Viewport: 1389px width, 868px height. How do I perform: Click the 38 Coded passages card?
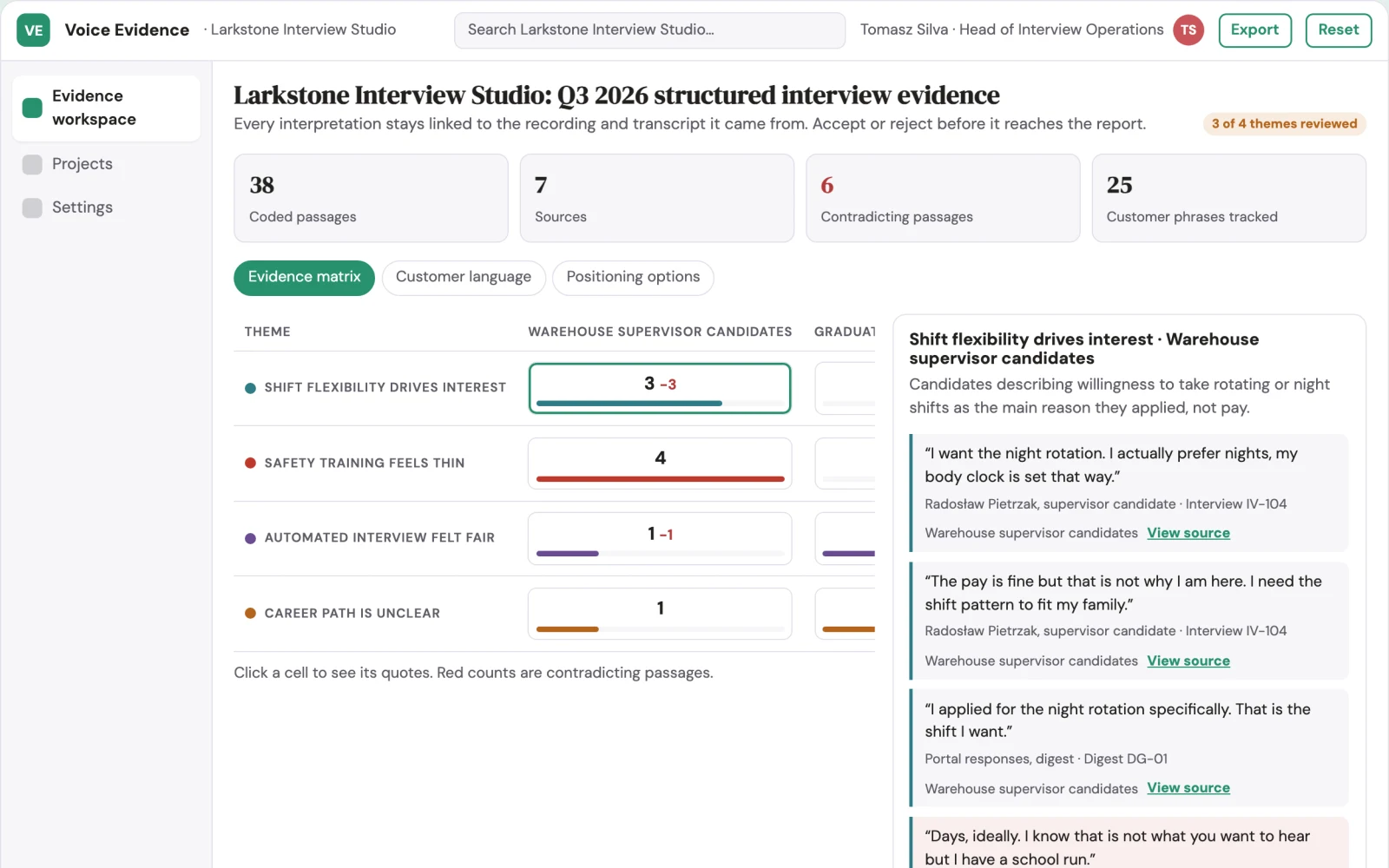[x=371, y=198]
